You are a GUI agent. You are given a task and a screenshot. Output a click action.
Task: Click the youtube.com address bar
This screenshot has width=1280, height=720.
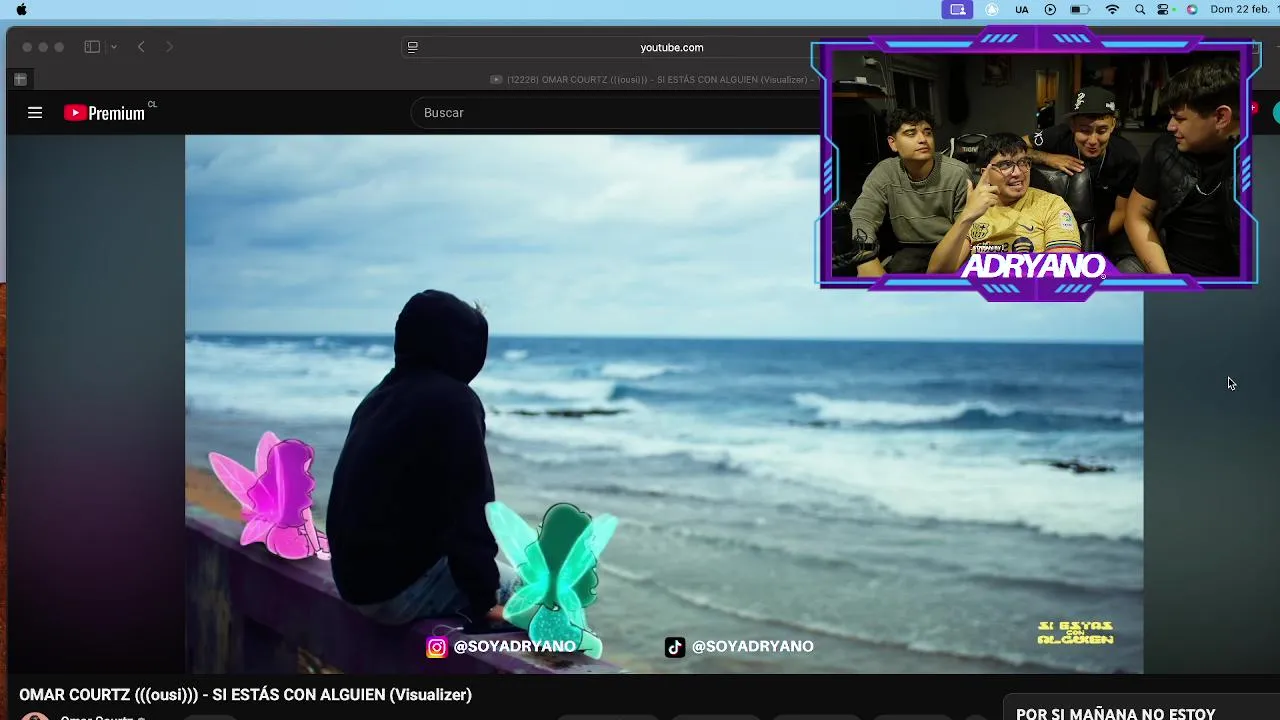[672, 47]
